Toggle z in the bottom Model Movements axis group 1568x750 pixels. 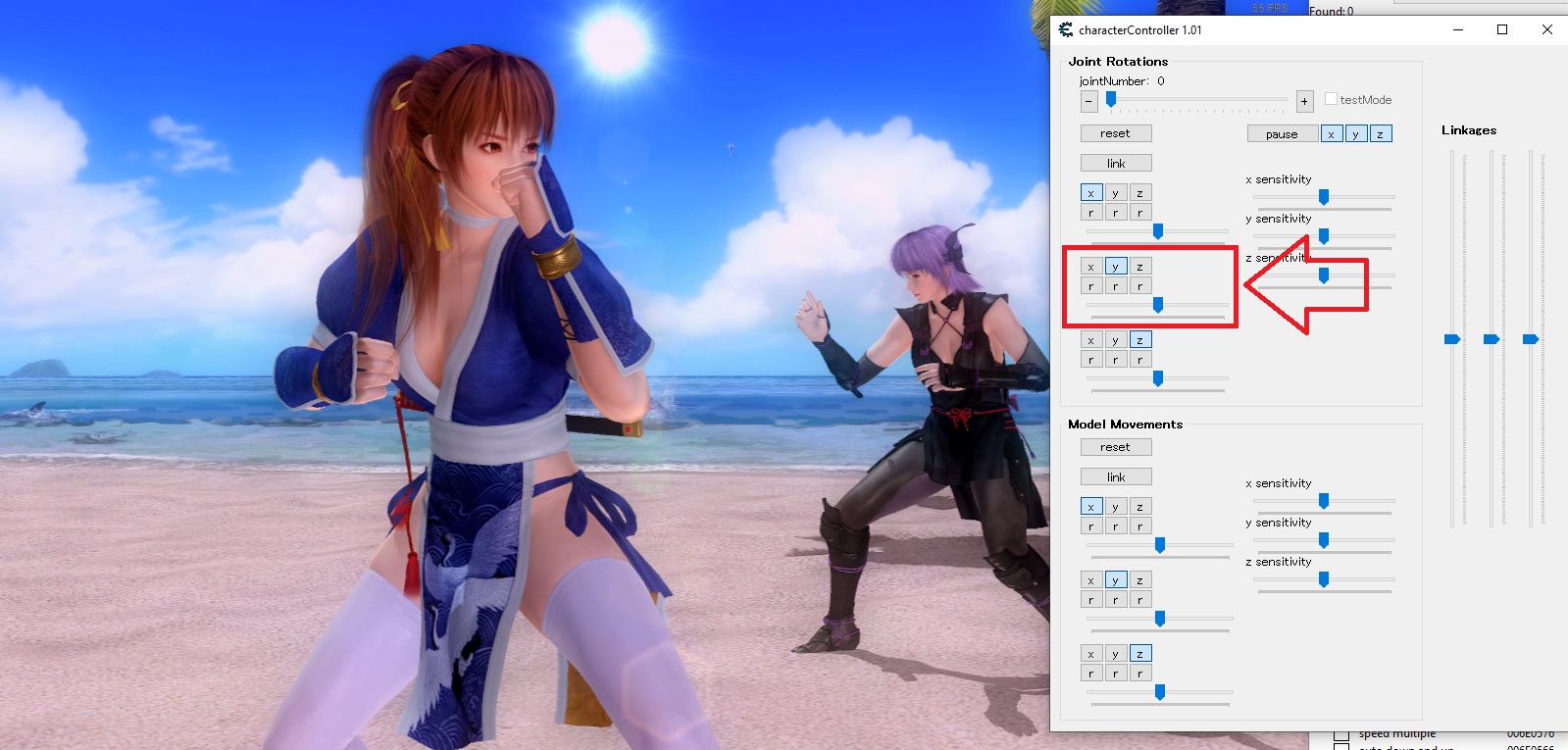(x=1139, y=654)
